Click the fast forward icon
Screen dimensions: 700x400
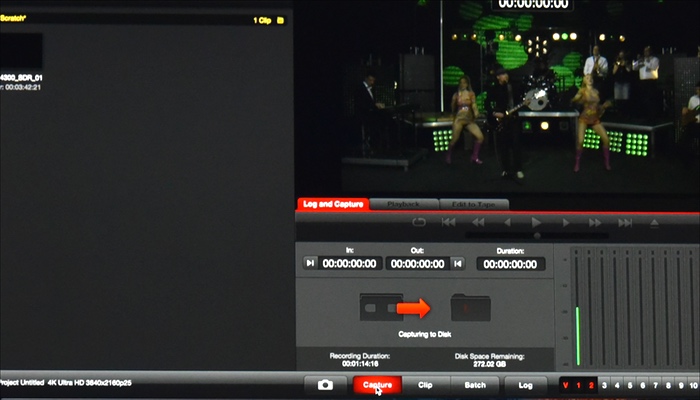[x=595, y=222]
